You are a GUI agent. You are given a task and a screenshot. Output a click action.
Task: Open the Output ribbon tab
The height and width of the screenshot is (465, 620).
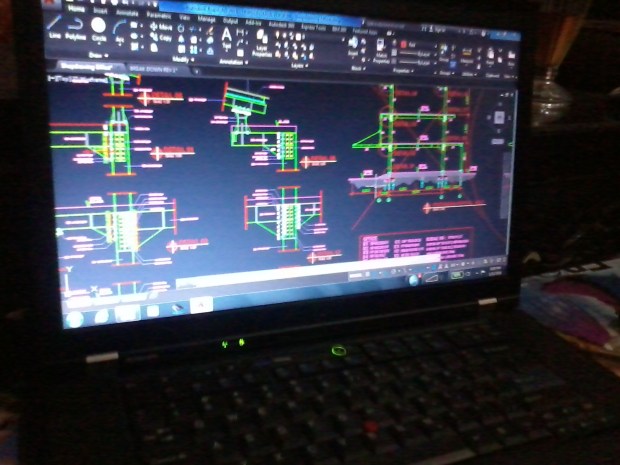[x=231, y=21]
